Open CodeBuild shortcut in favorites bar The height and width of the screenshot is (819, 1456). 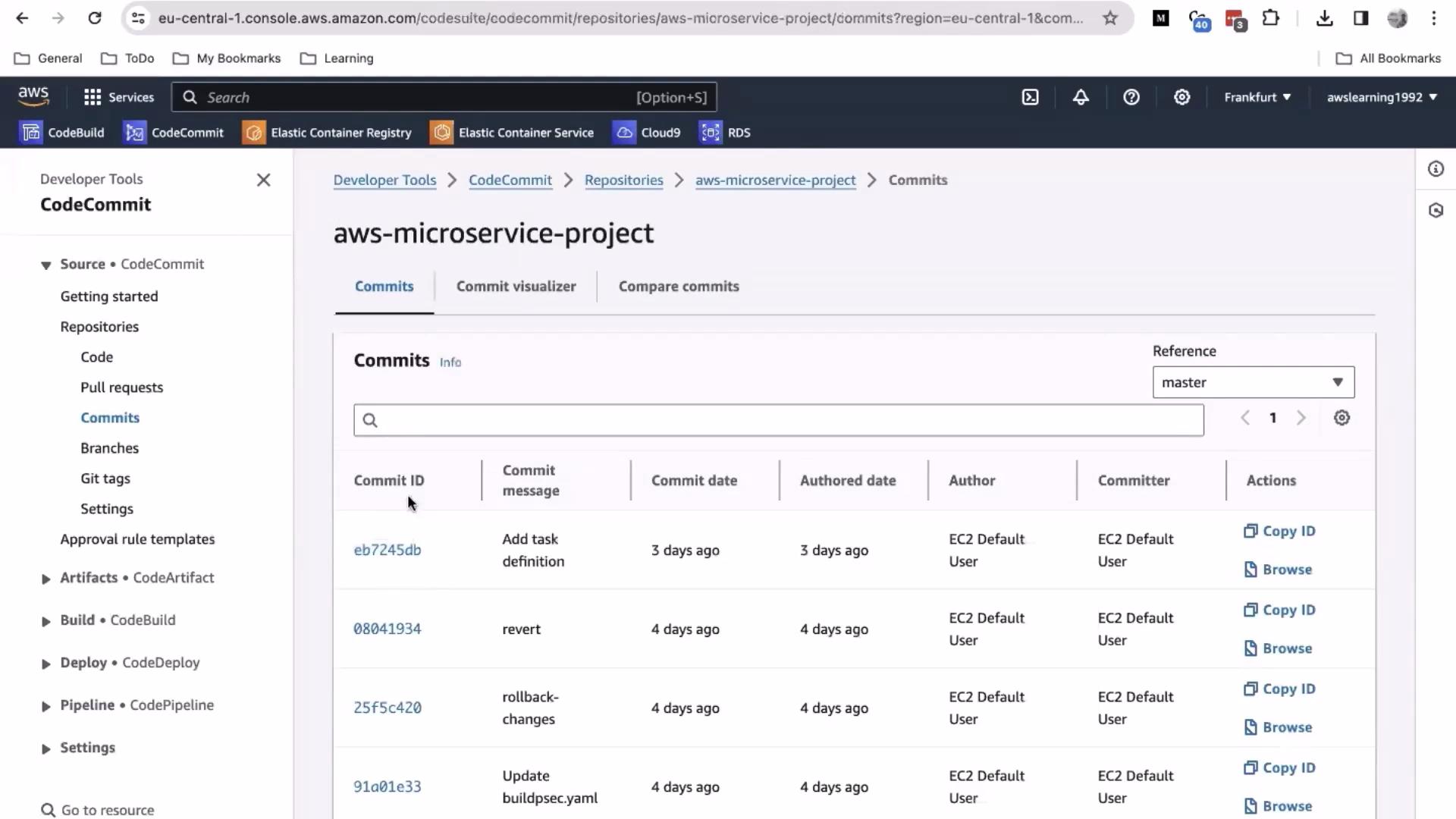[x=63, y=133]
